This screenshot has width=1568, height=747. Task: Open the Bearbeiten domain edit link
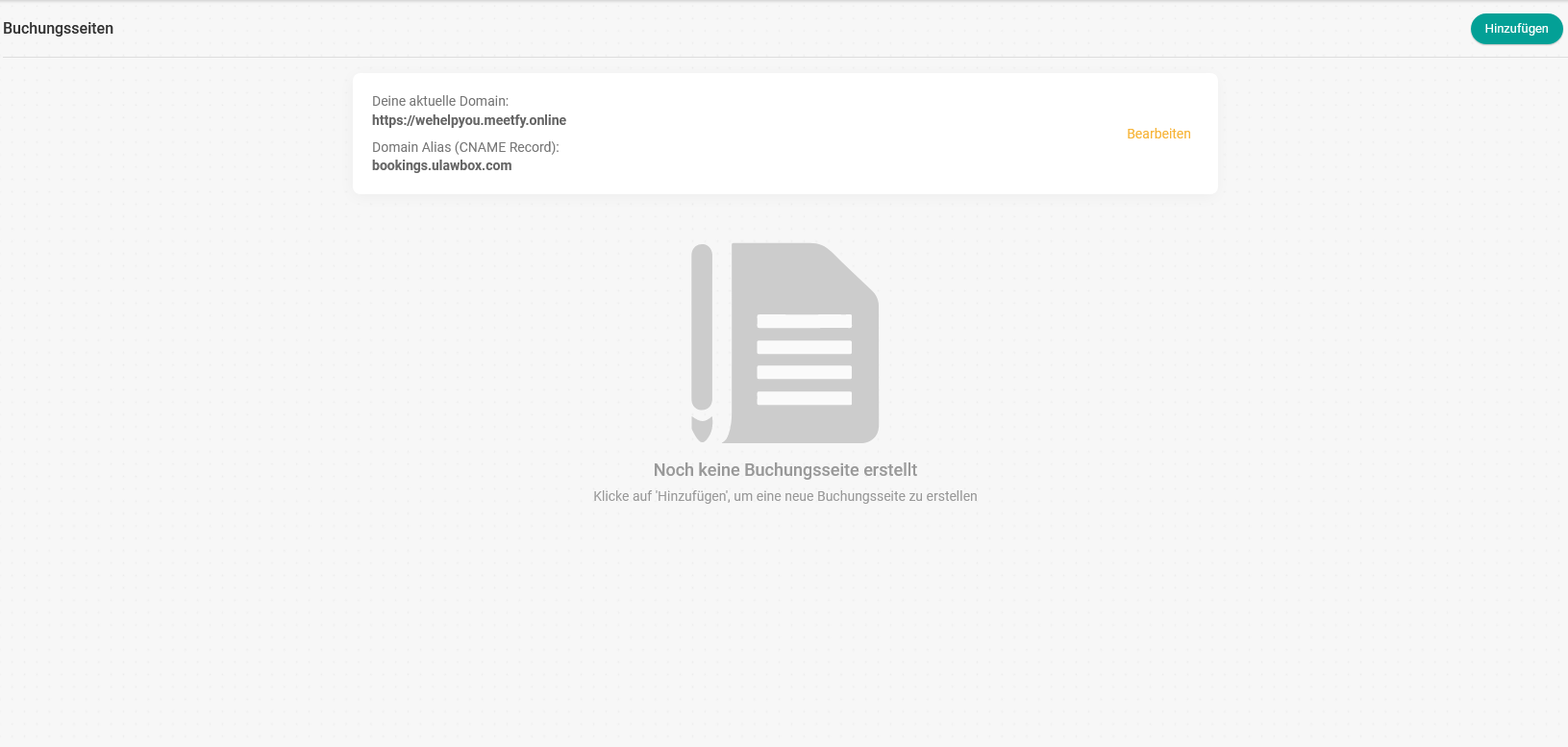coord(1158,134)
